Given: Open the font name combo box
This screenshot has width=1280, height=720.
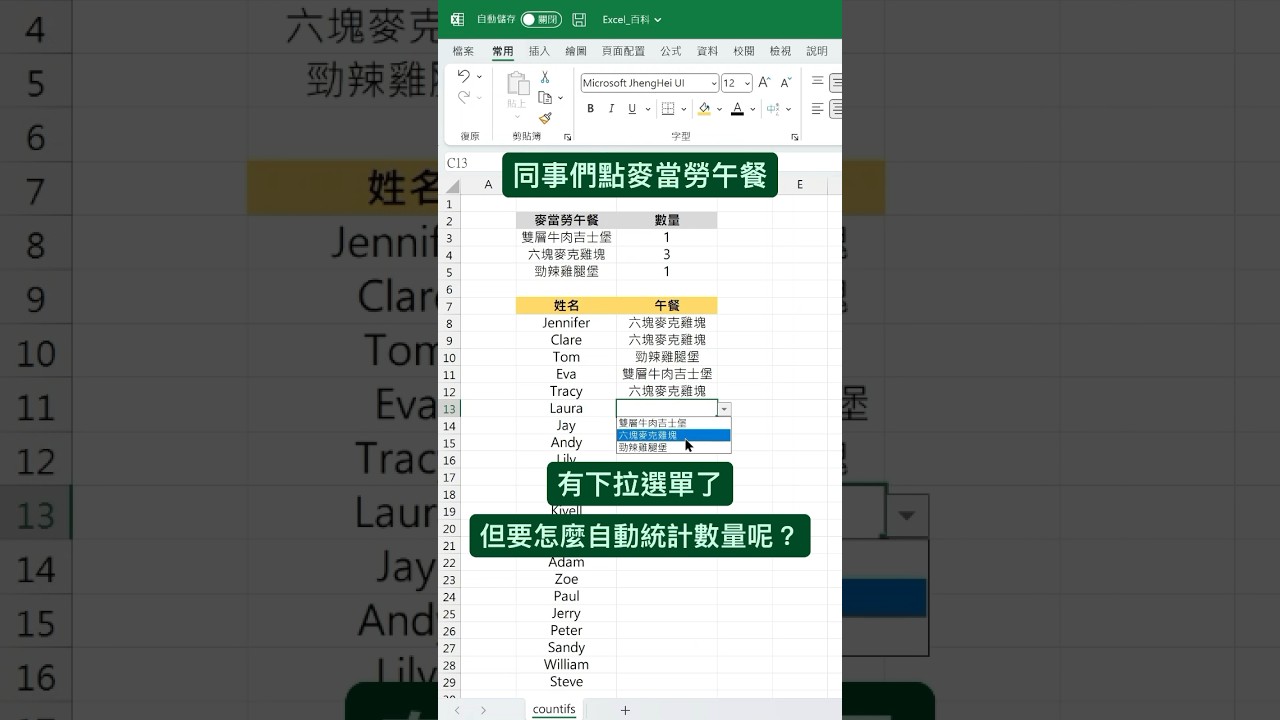Looking at the screenshot, I should pos(649,83).
